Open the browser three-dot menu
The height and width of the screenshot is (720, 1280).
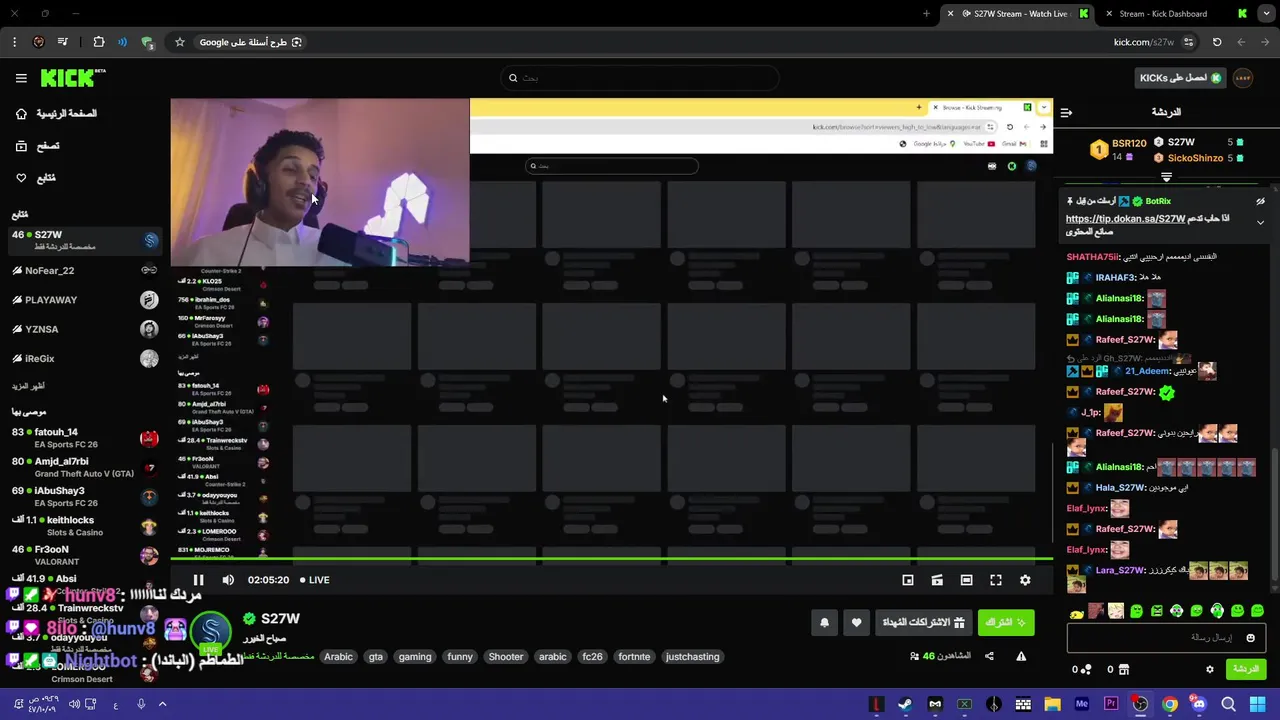click(14, 42)
